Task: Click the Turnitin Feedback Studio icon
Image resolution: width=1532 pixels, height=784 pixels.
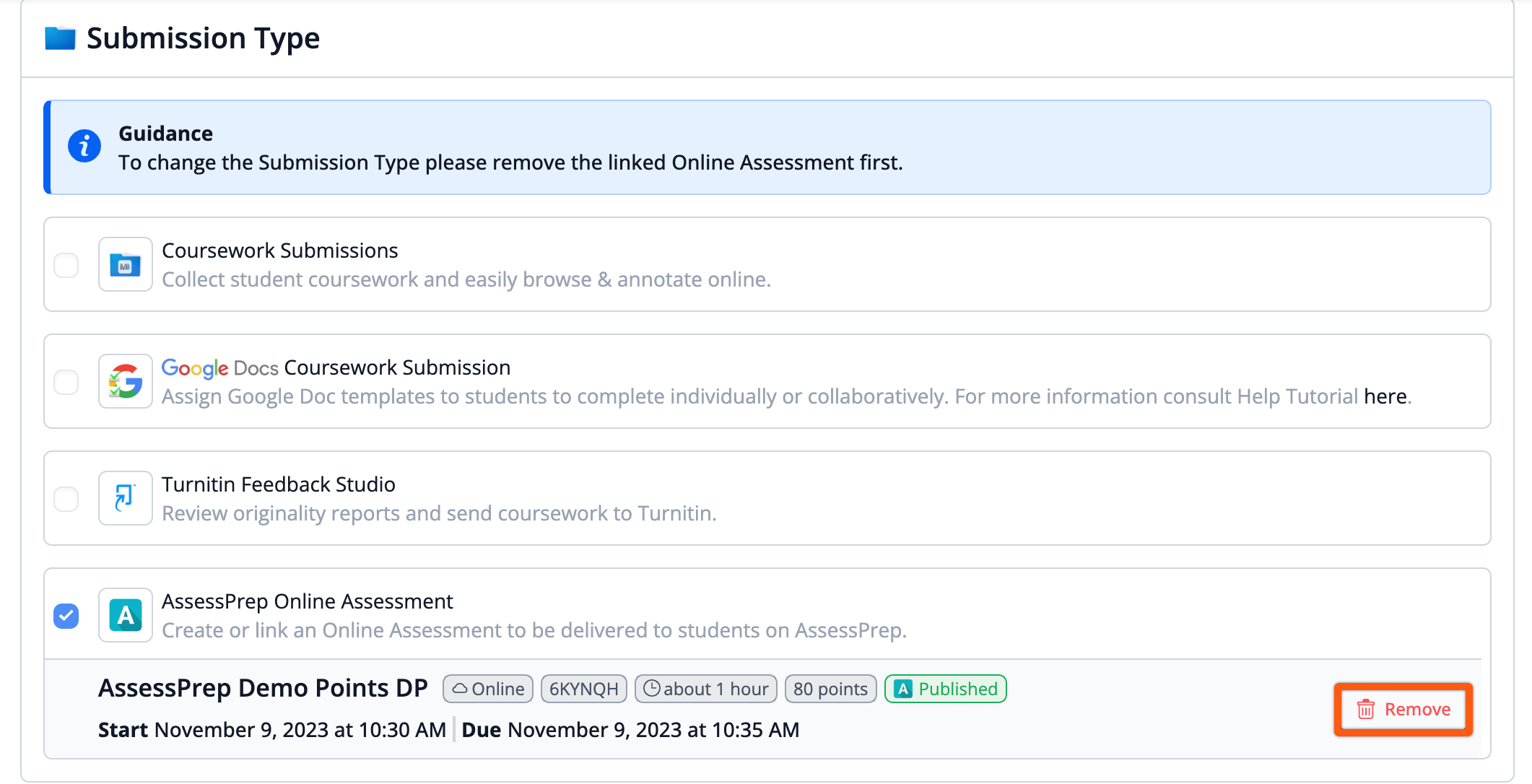Action: point(125,498)
